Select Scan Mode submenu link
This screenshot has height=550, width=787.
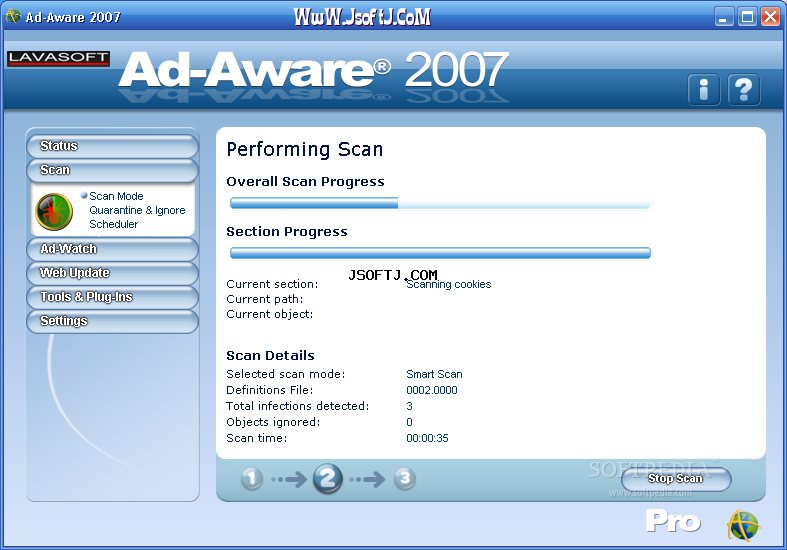point(116,196)
